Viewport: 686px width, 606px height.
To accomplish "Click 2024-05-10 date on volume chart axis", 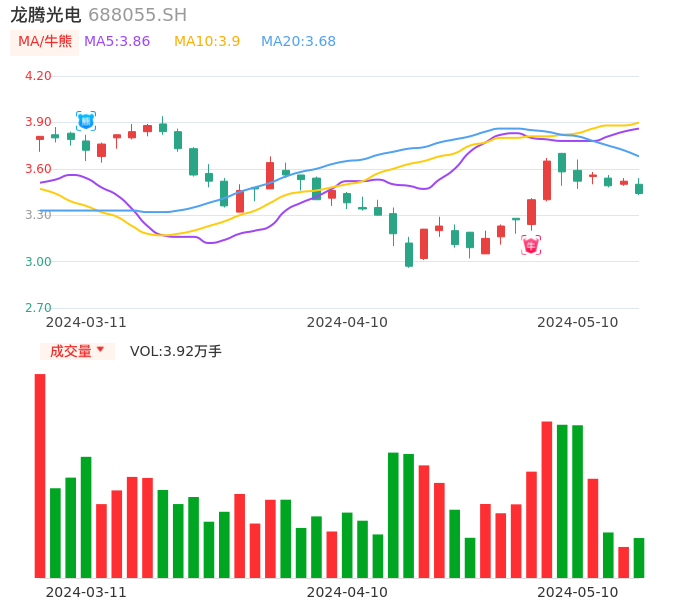I will point(578,592).
